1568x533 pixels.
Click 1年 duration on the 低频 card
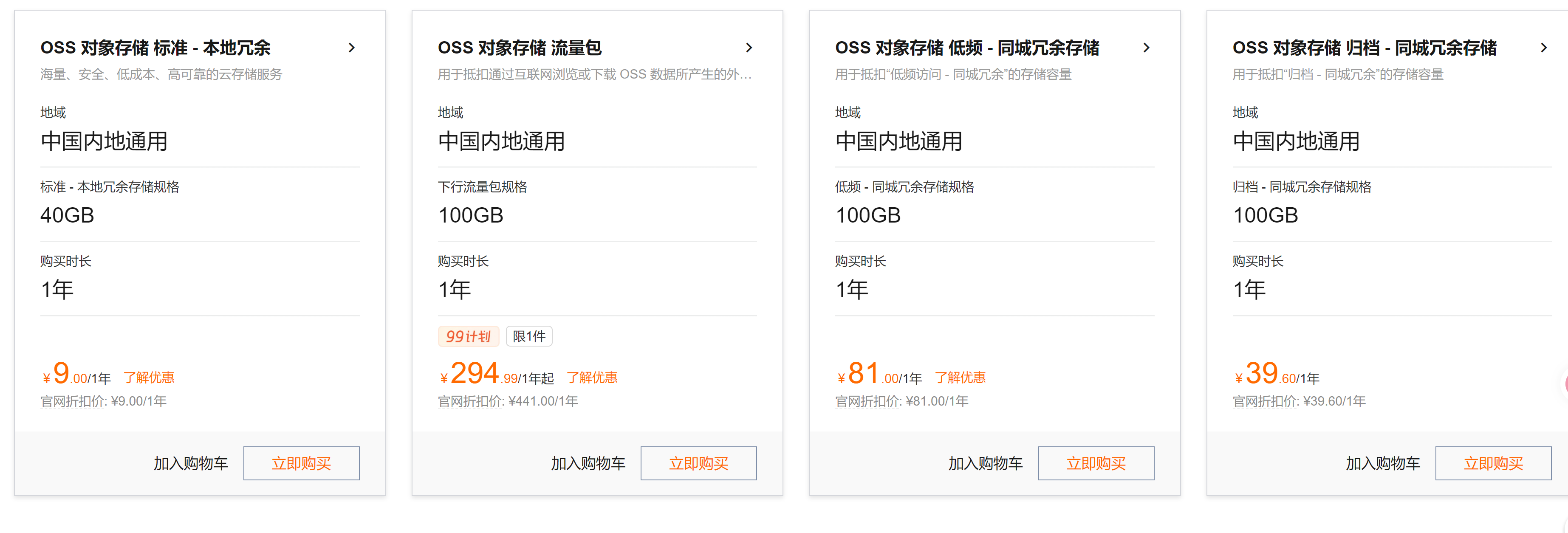tap(852, 289)
